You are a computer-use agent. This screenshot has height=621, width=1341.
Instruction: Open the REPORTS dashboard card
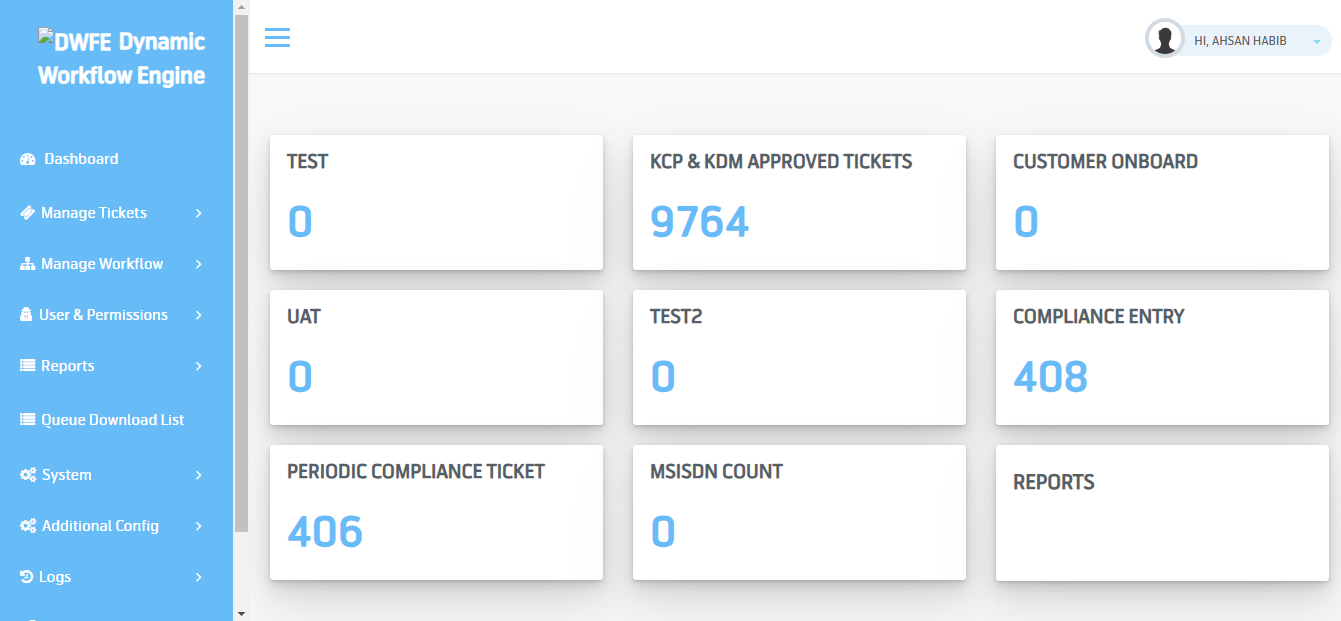[x=1162, y=512]
